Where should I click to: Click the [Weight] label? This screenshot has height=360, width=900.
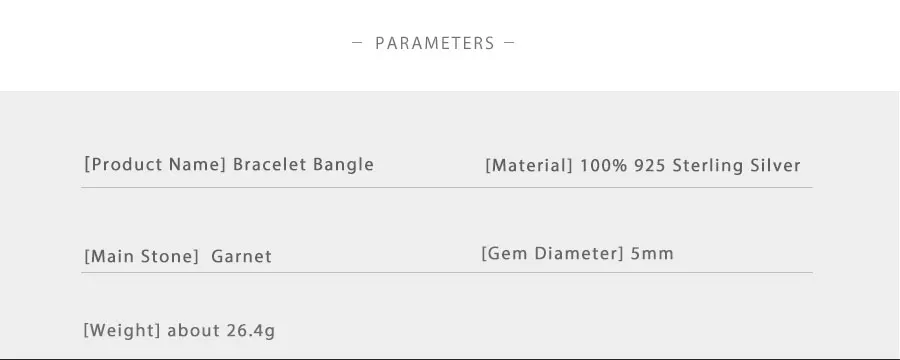click(122, 331)
